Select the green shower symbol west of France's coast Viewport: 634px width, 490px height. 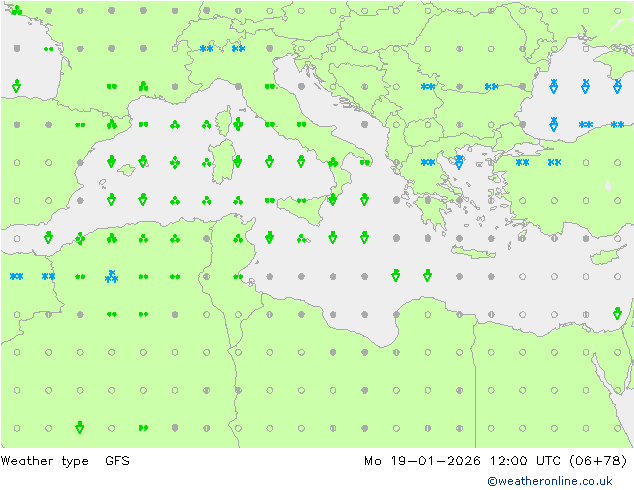[x=16, y=87]
